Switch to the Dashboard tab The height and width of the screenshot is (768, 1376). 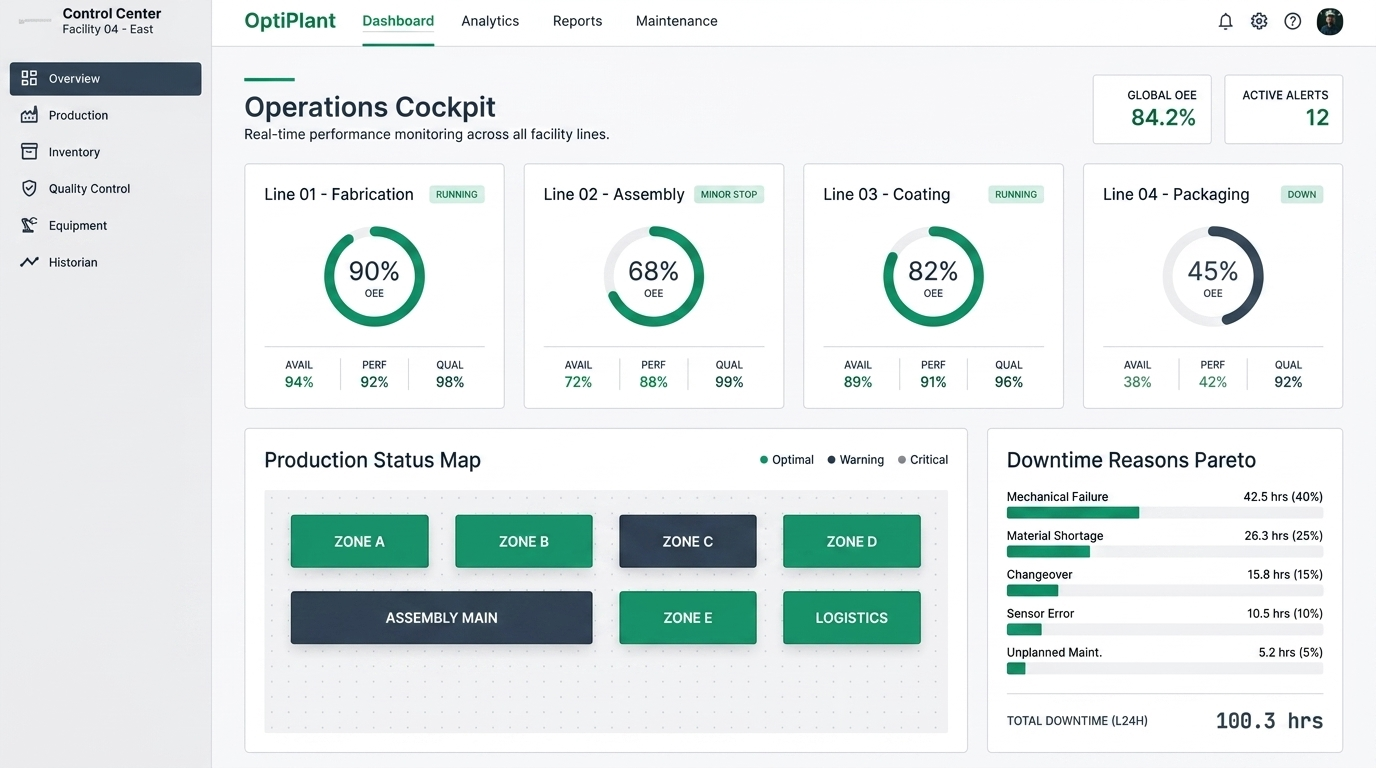click(x=398, y=21)
